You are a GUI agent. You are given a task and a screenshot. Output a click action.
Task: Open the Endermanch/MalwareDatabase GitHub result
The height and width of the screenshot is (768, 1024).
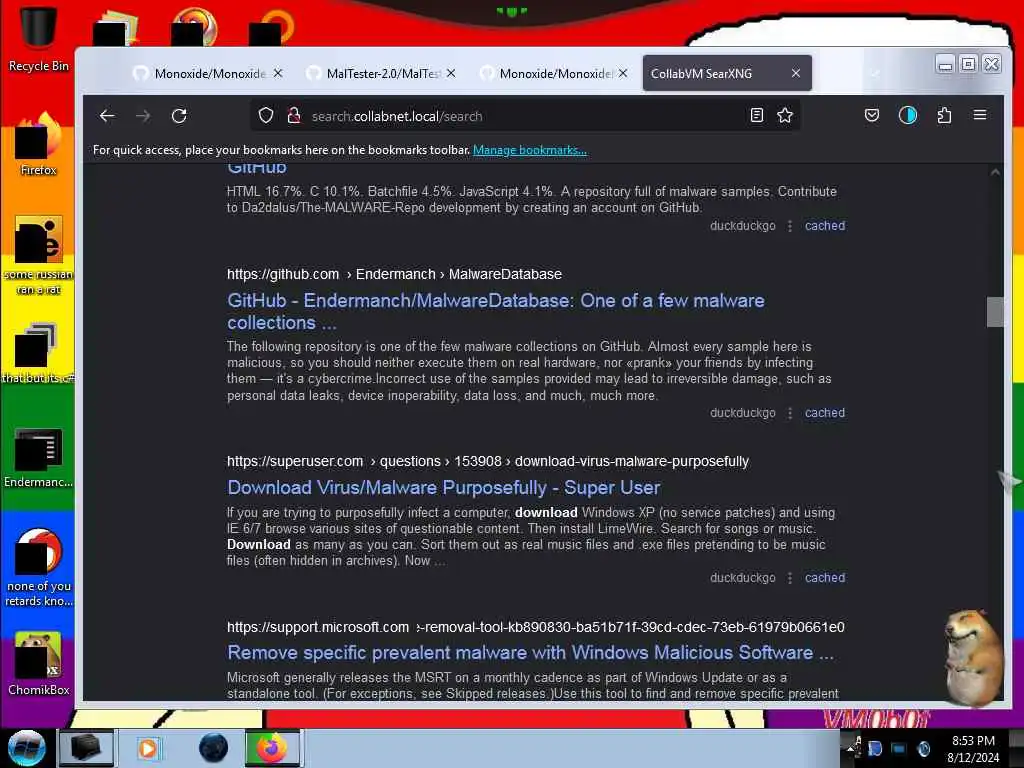(x=496, y=312)
